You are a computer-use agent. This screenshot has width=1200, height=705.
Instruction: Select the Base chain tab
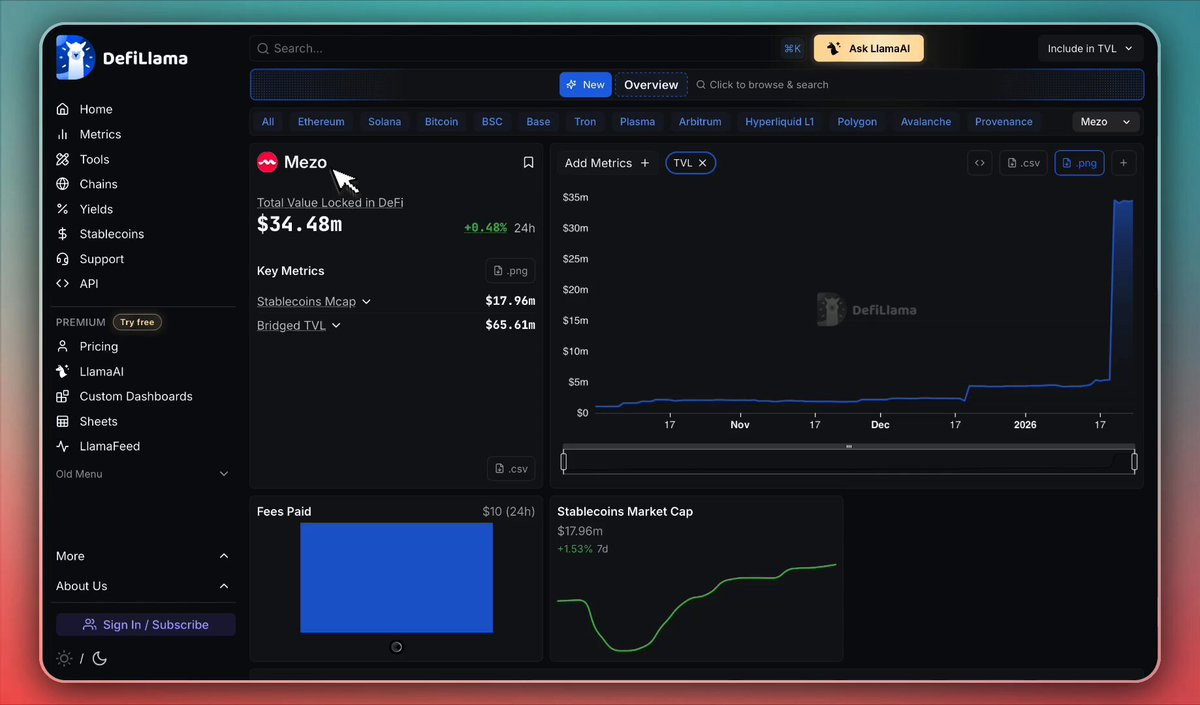[538, 122]
